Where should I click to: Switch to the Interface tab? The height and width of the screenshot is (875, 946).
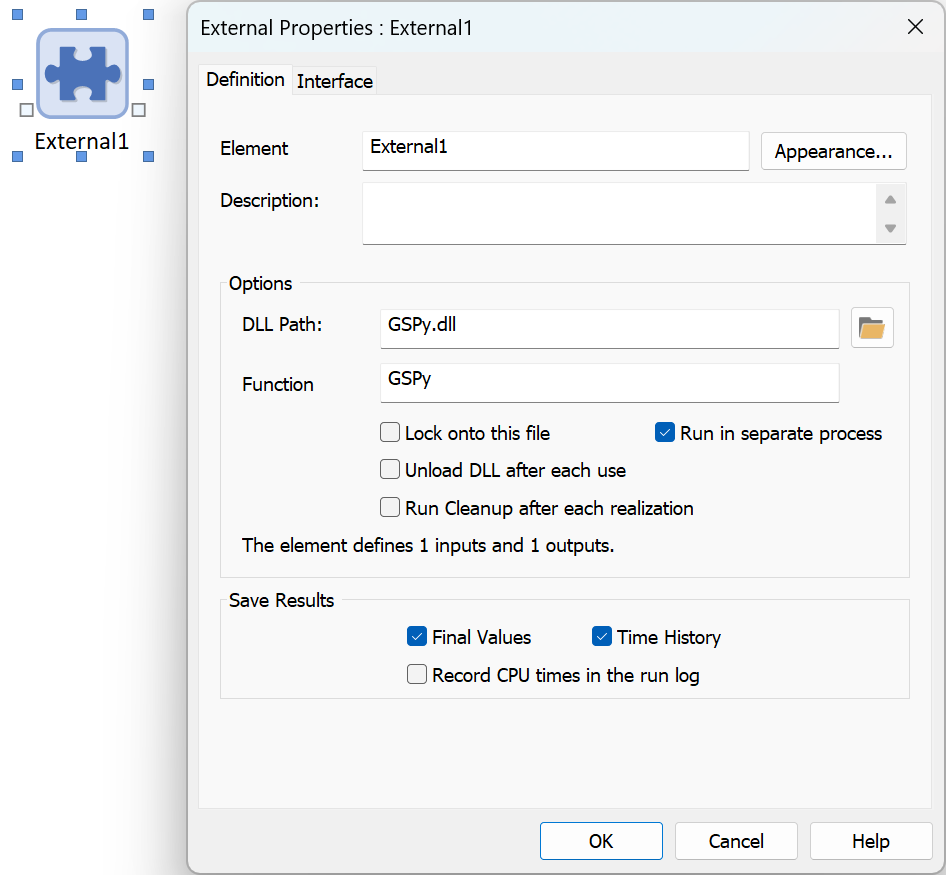(x=334, y=80)
